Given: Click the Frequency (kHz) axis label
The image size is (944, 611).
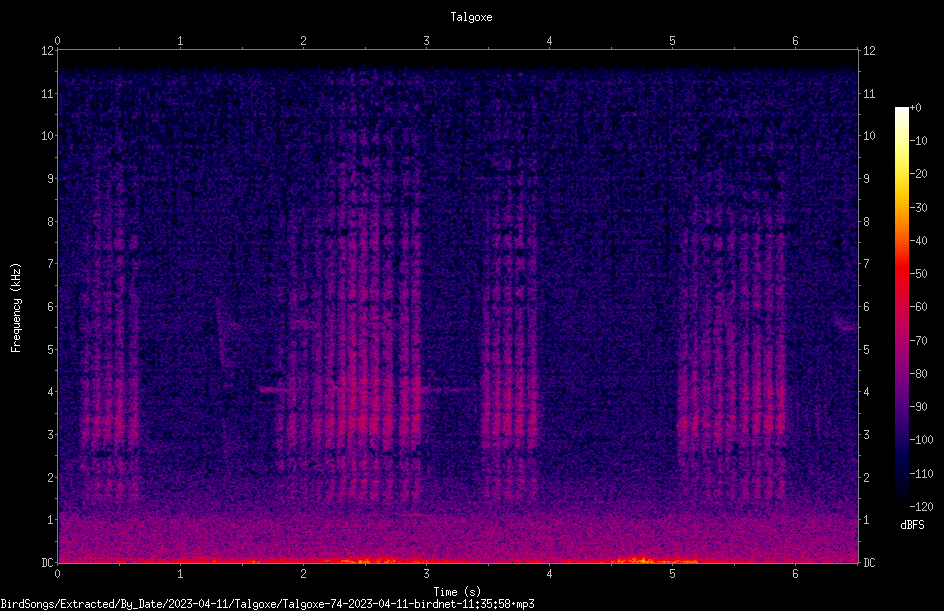Looking at the screenshot, I should point(16,307).
